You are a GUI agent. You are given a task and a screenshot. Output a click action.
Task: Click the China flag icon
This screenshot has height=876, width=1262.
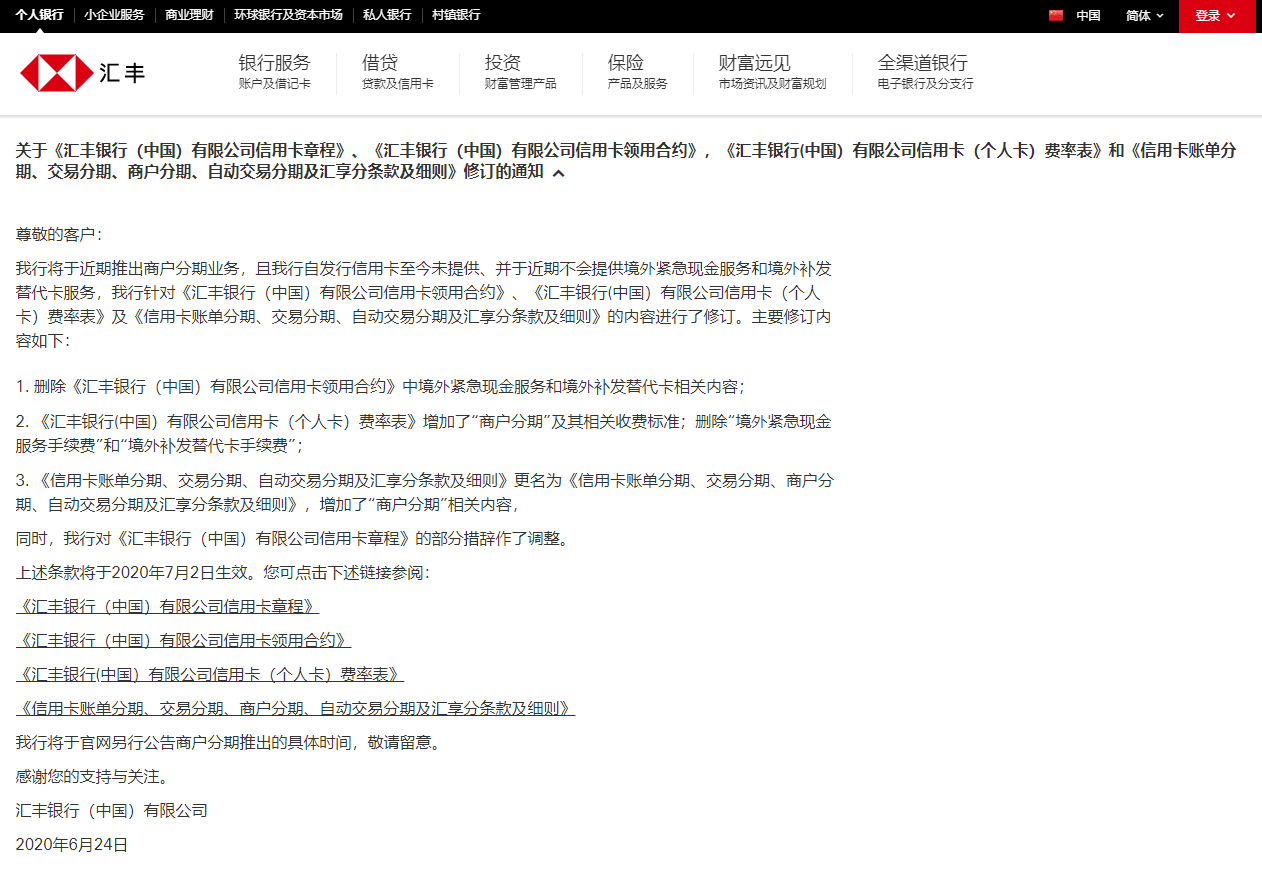1056,16
